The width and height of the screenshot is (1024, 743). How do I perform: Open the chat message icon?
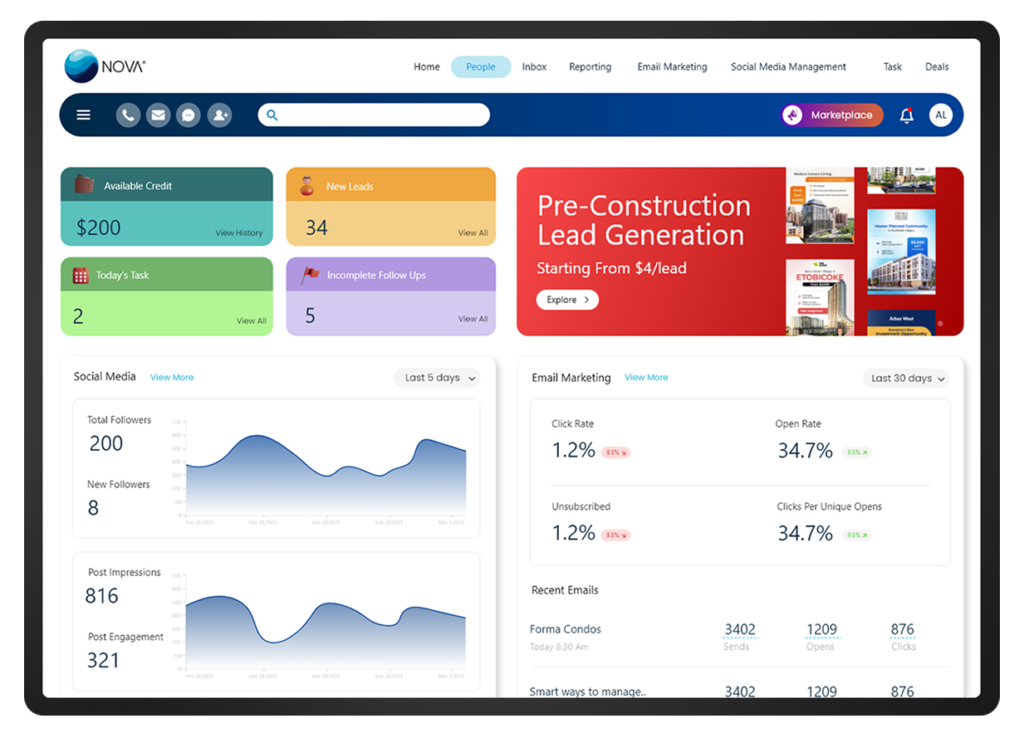(x=188, y=115)
